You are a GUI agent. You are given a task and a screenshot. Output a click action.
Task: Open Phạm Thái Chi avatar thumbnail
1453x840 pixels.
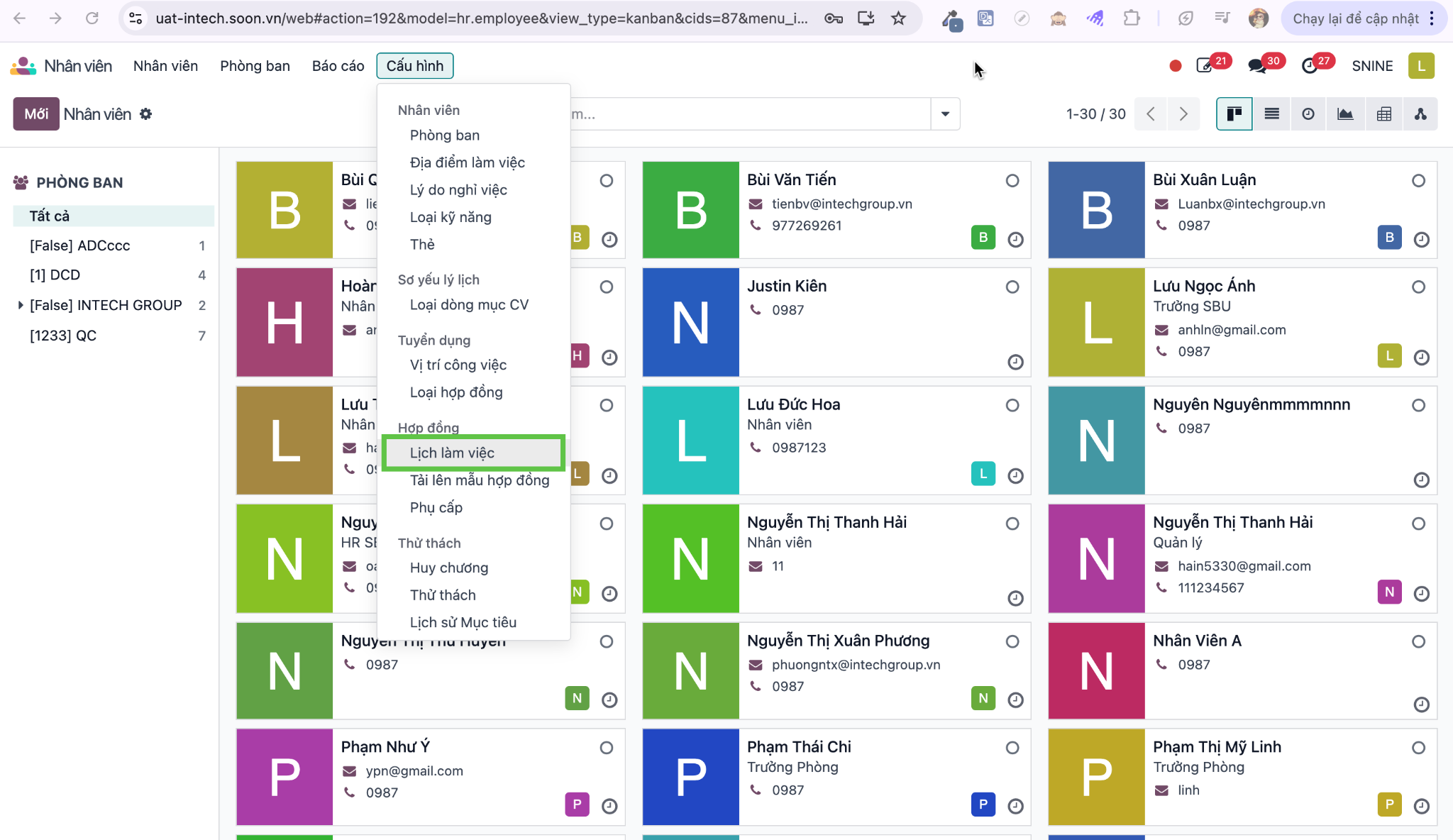(x=690, y=777)
